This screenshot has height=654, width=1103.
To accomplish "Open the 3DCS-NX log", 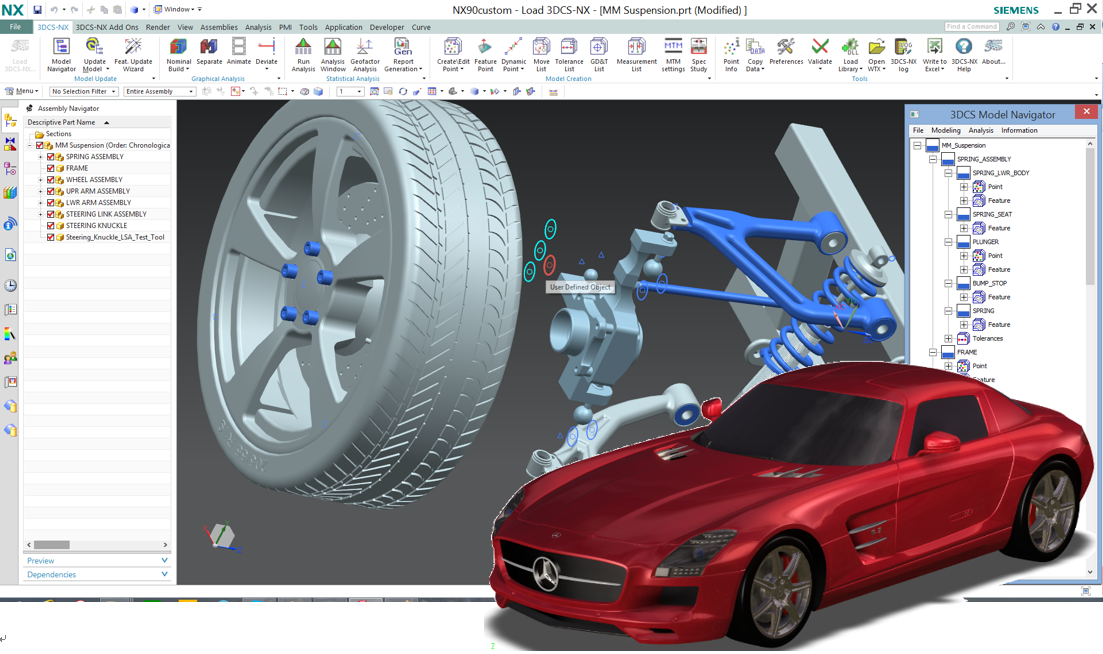I will tap(903, 54).
